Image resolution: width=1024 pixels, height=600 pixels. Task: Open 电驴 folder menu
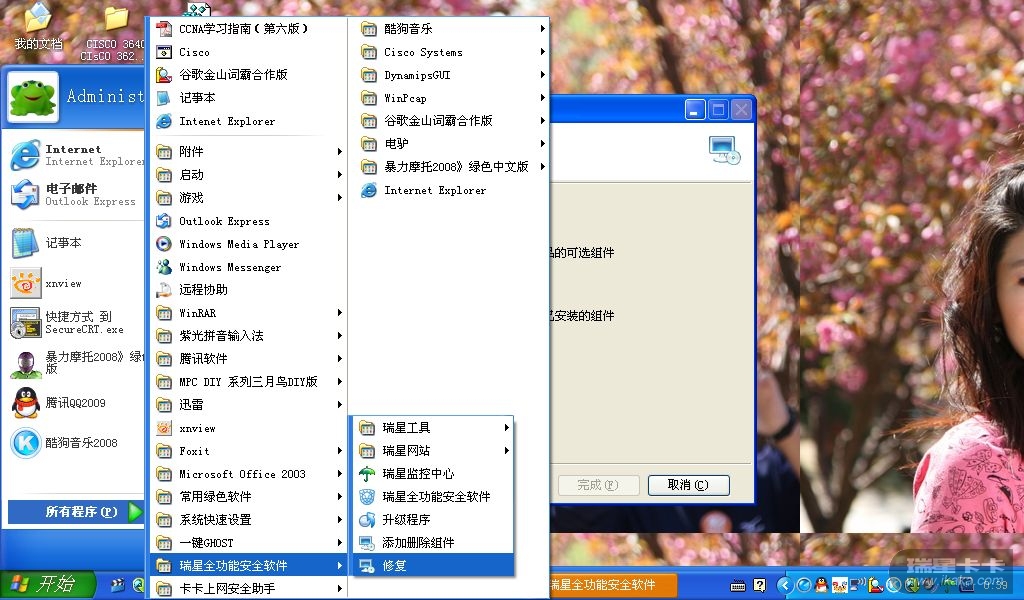[451, 144]
